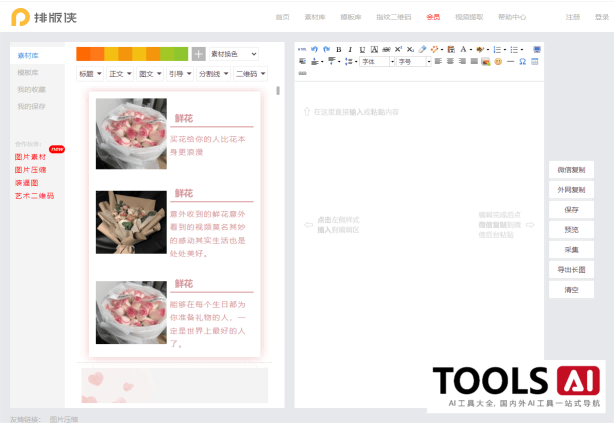Insert special character with Omega icon

(x=522, y=61)
